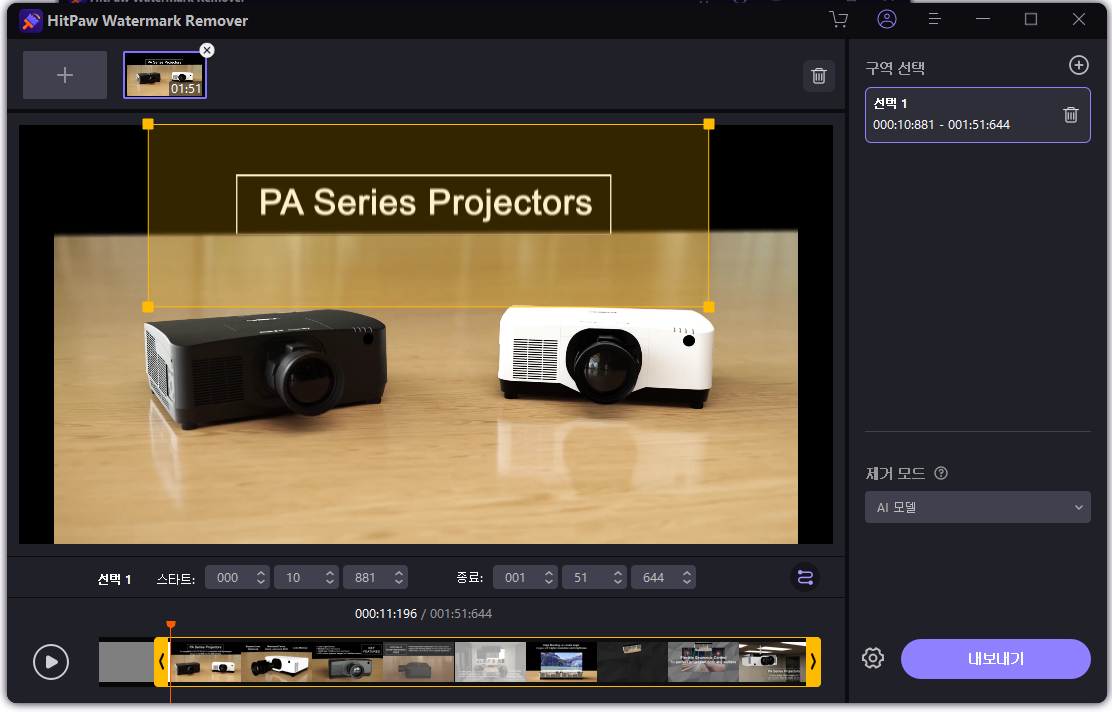Click the timeline left trim handle

point(162,662)
